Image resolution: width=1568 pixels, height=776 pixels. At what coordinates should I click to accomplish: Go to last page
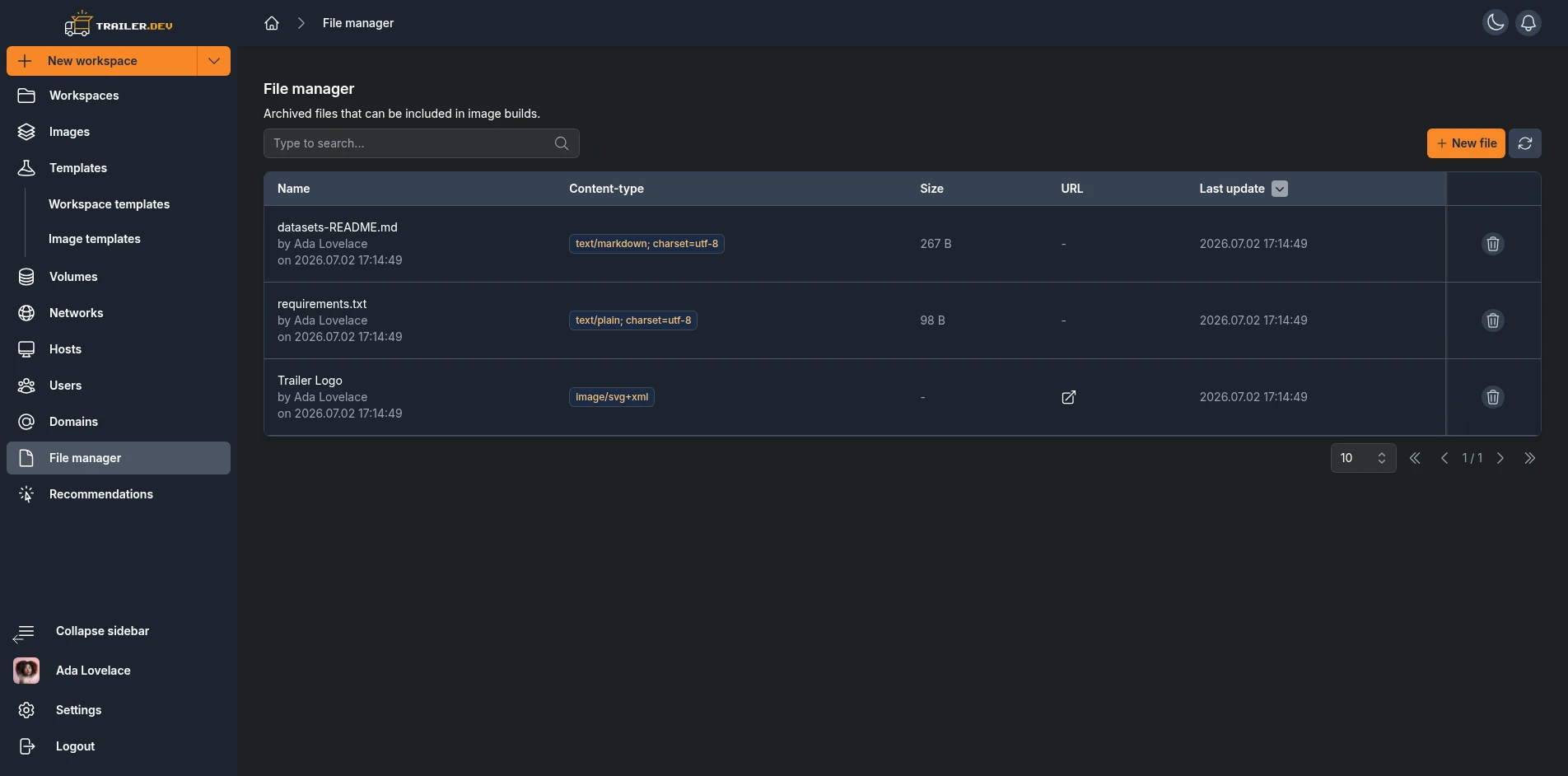tap(1530, 458)
